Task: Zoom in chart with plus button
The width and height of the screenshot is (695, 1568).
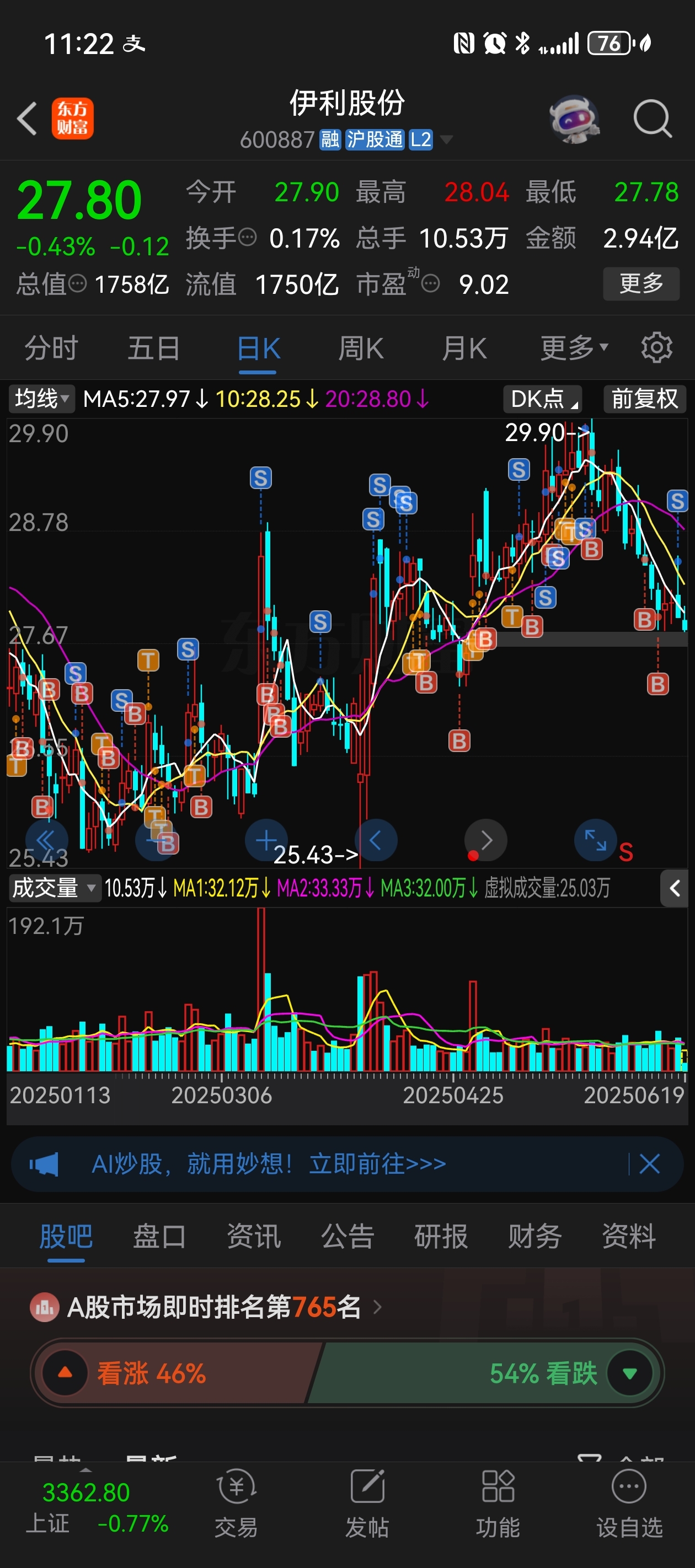Action: pyautogui.click(x=266, y=840)
